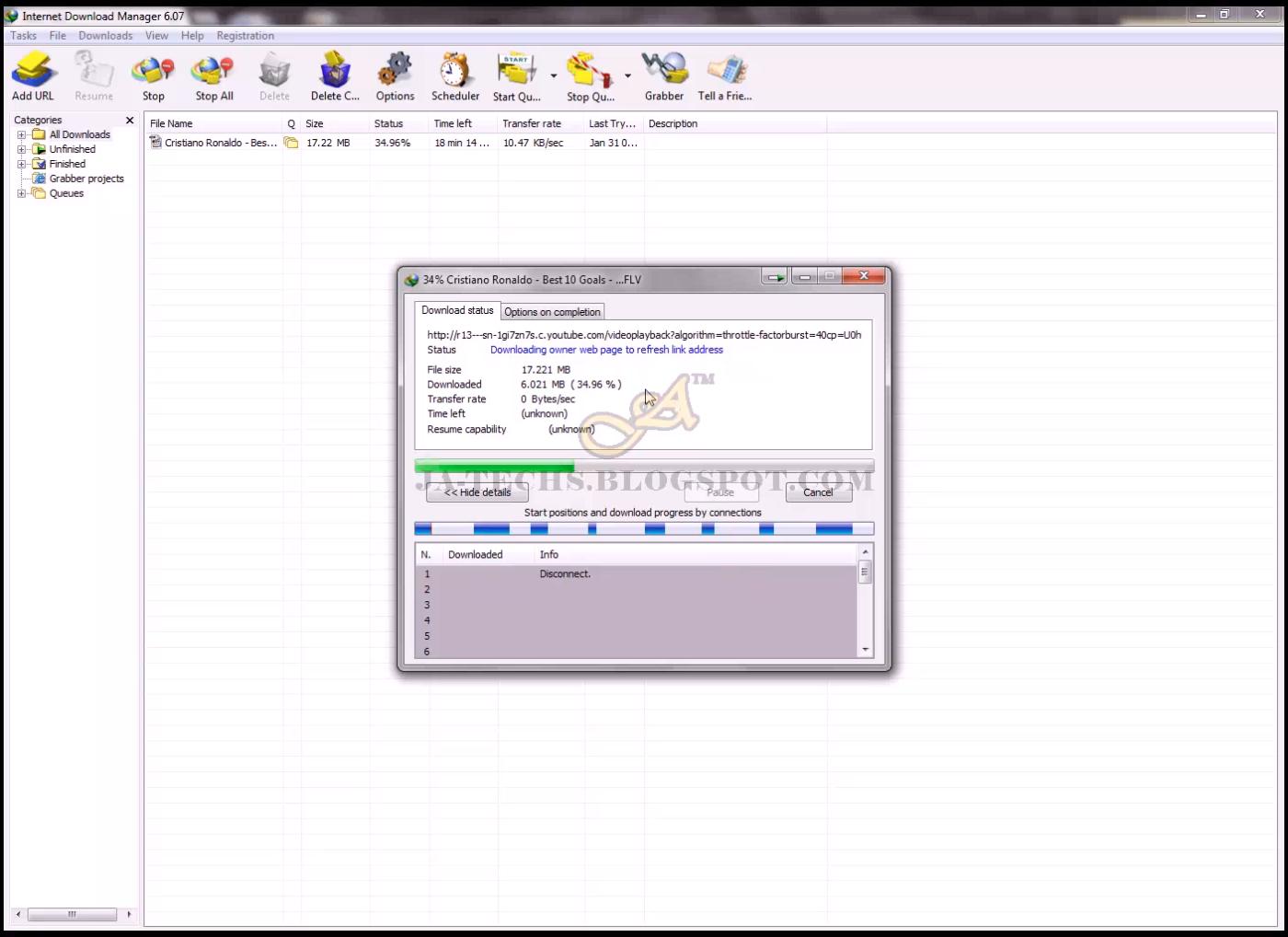Click the Unfinished folder icon

(x=39, y=149)
